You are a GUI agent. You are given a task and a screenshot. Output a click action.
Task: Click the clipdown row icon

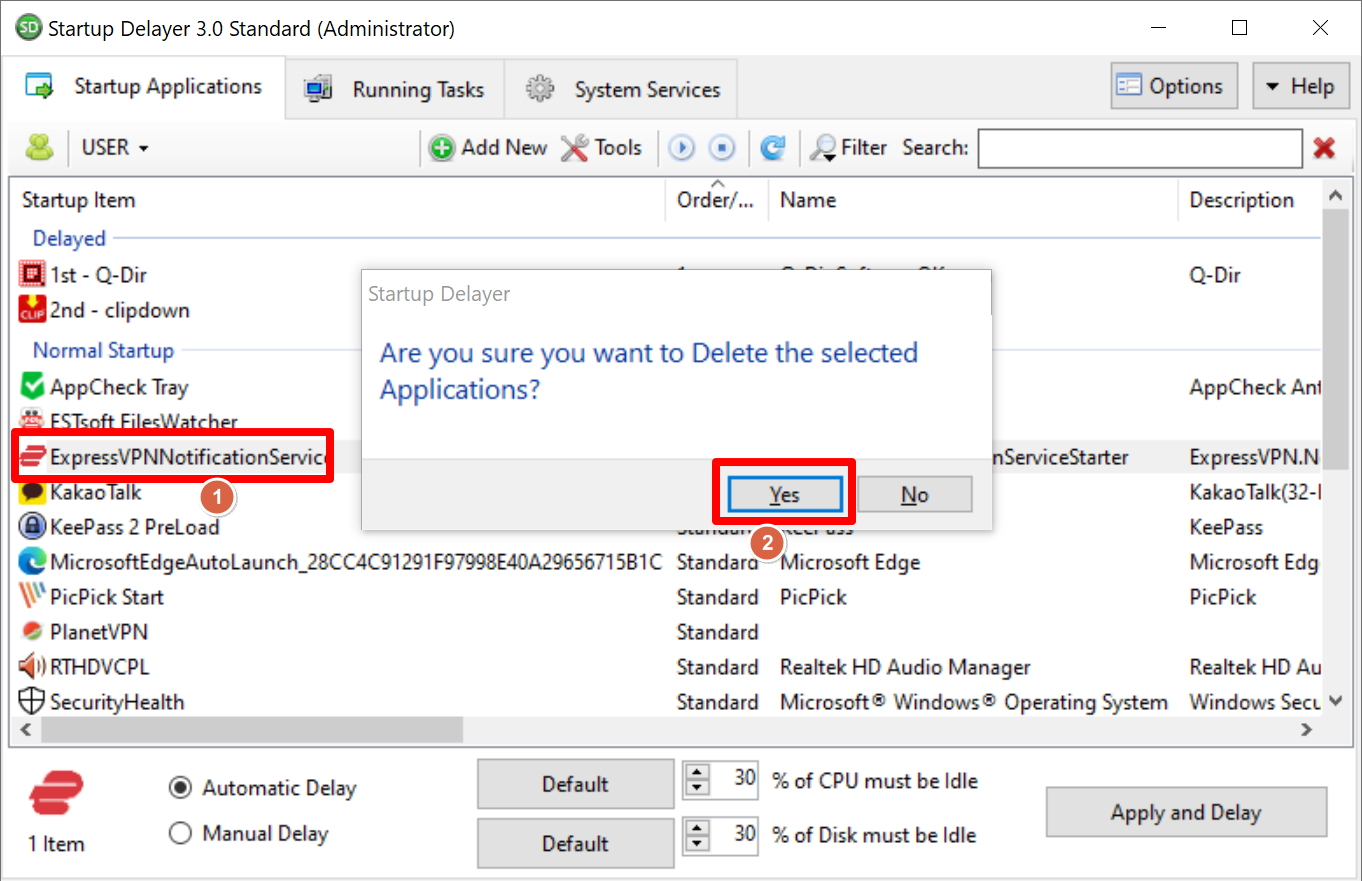click(33, 310)
